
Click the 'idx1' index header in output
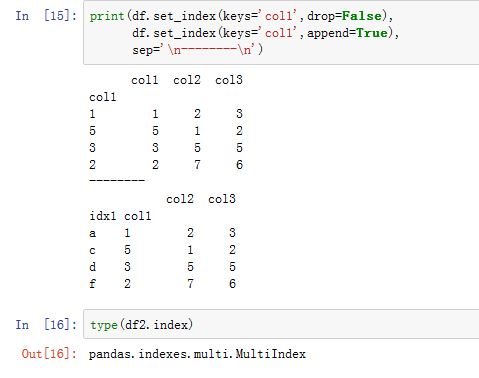point(103,216)
